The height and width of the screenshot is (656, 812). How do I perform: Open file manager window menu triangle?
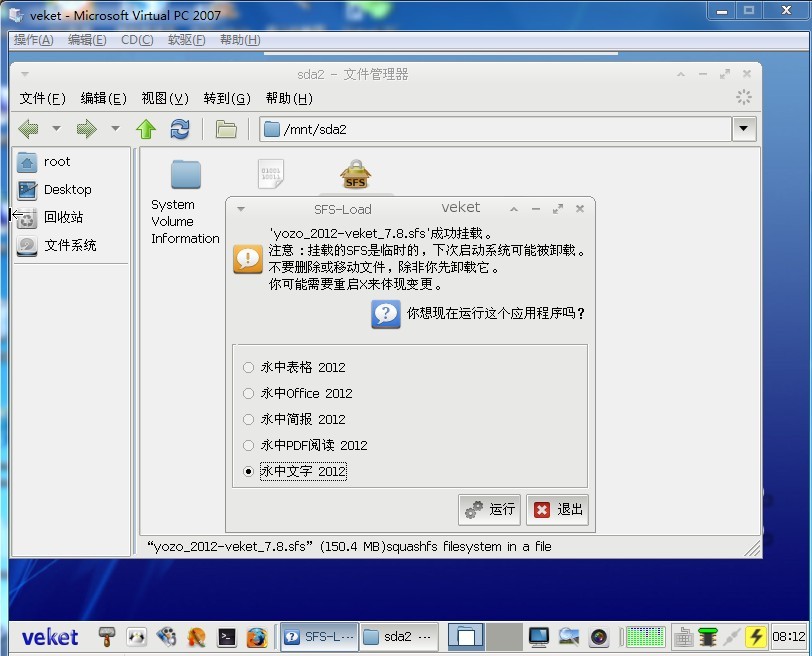coord(25,74)
